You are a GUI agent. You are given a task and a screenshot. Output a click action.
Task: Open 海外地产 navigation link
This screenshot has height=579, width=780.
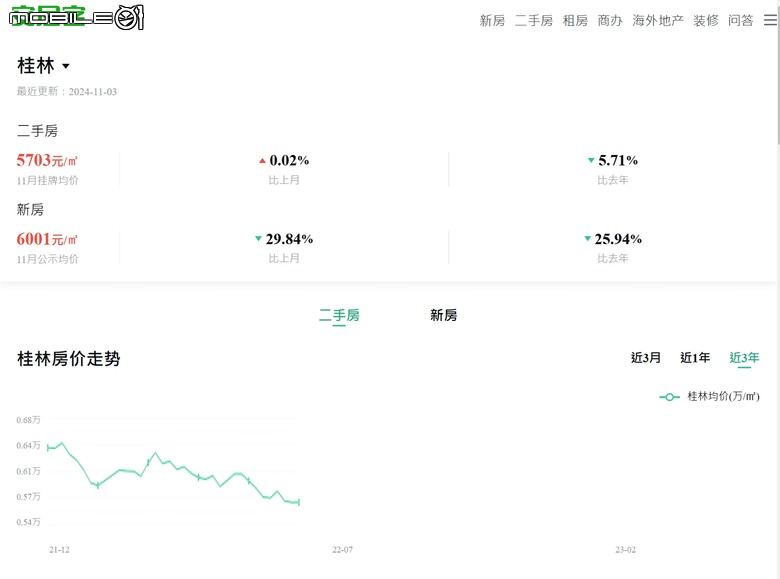tap(658, 20)
